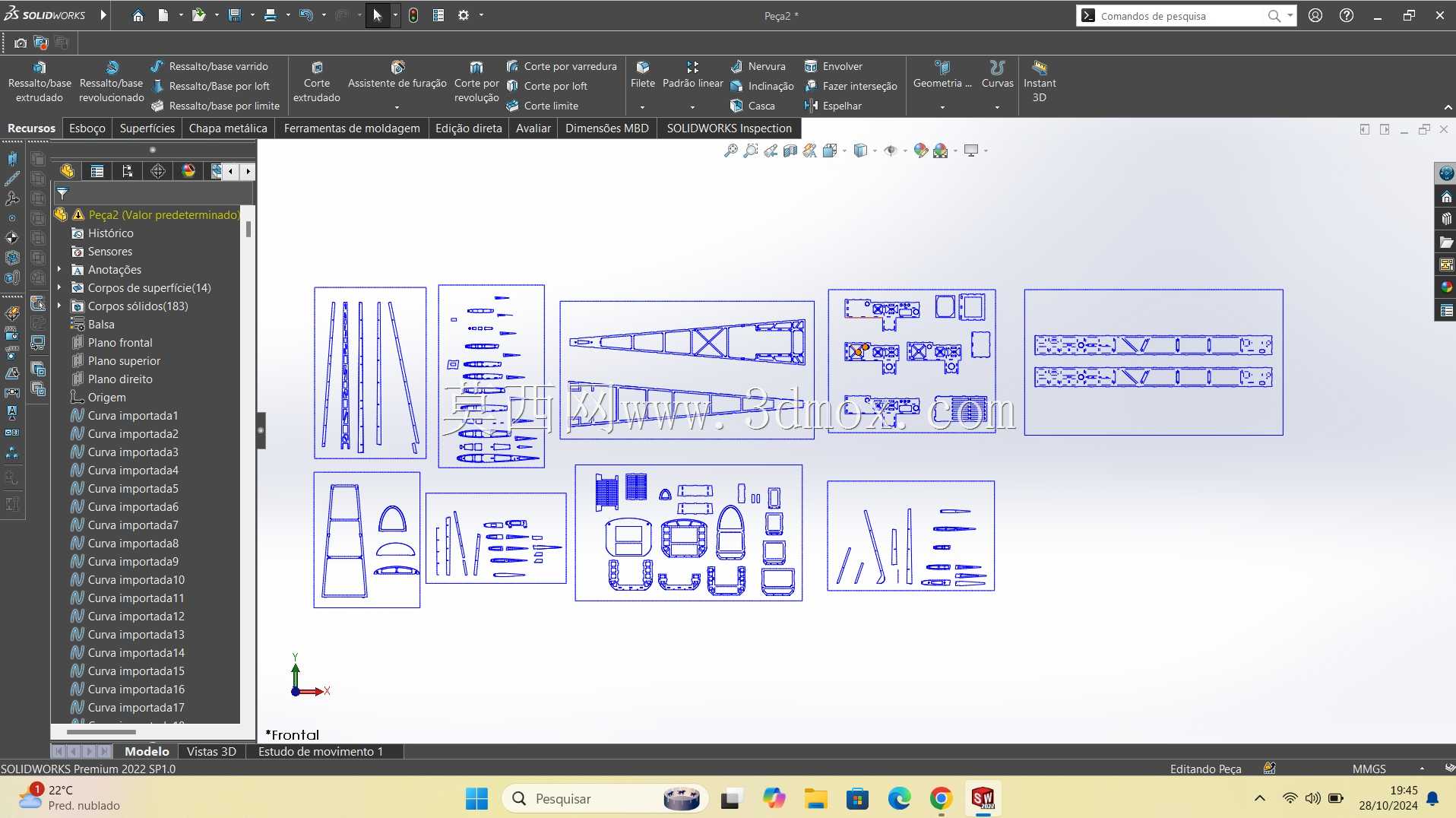Image resolution: width=1456 pixels, height=818 pixels.
Task: Click Nervura command
Action: (758, 66)
